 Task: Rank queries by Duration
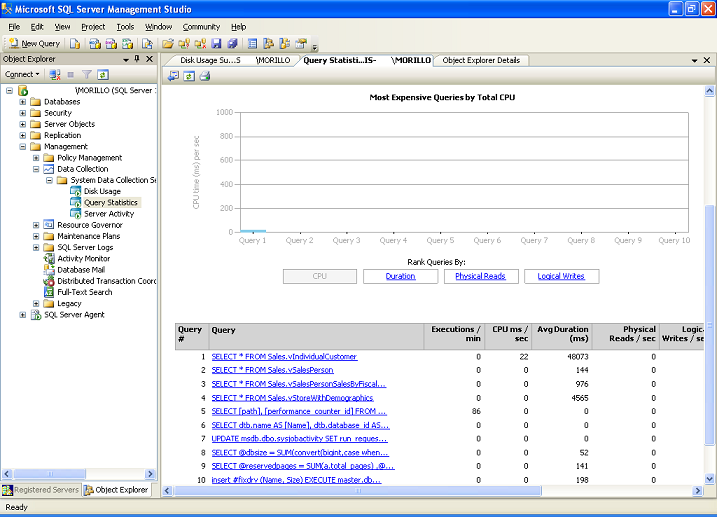400,276
